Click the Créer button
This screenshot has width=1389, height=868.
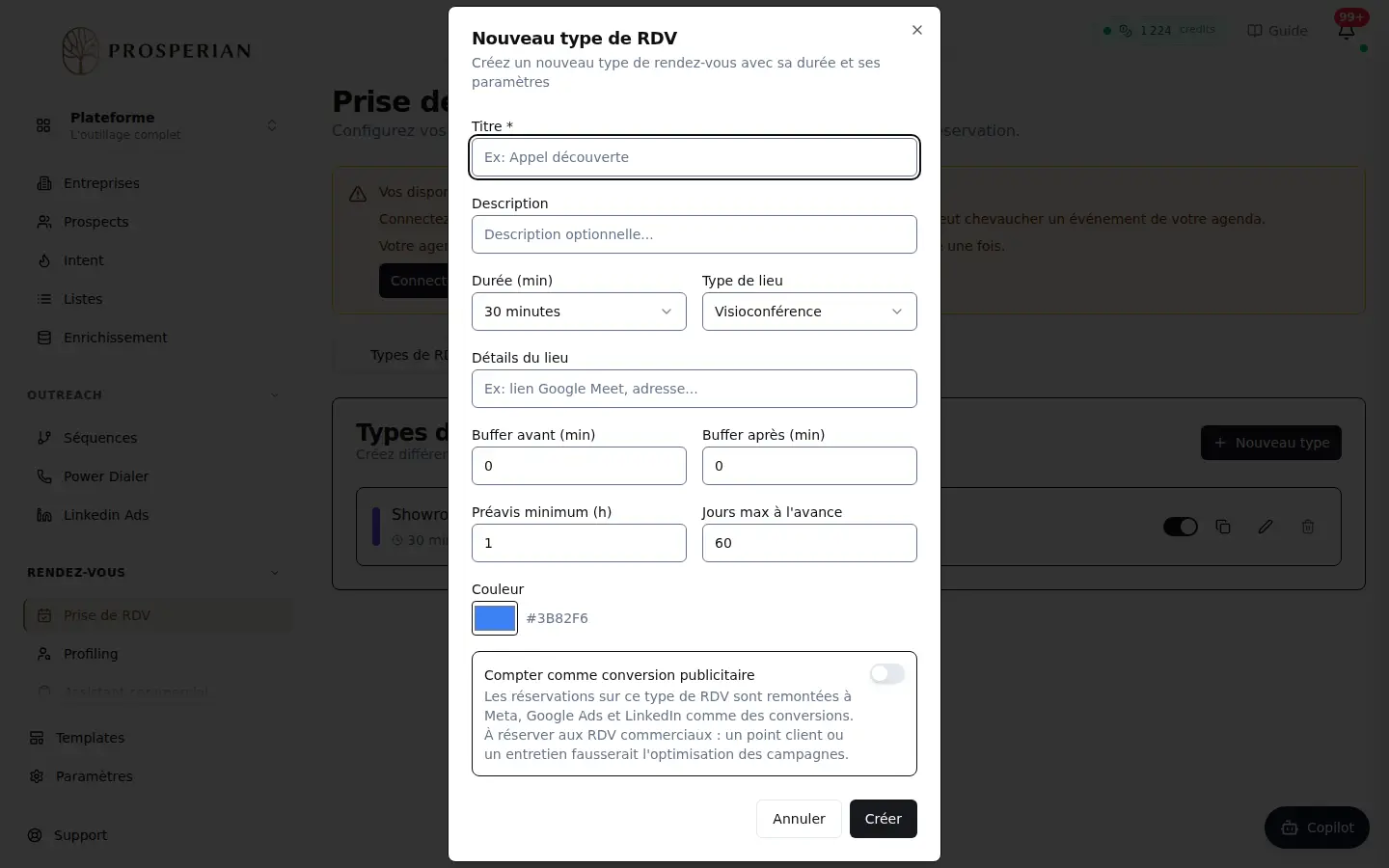click(884, 819)
